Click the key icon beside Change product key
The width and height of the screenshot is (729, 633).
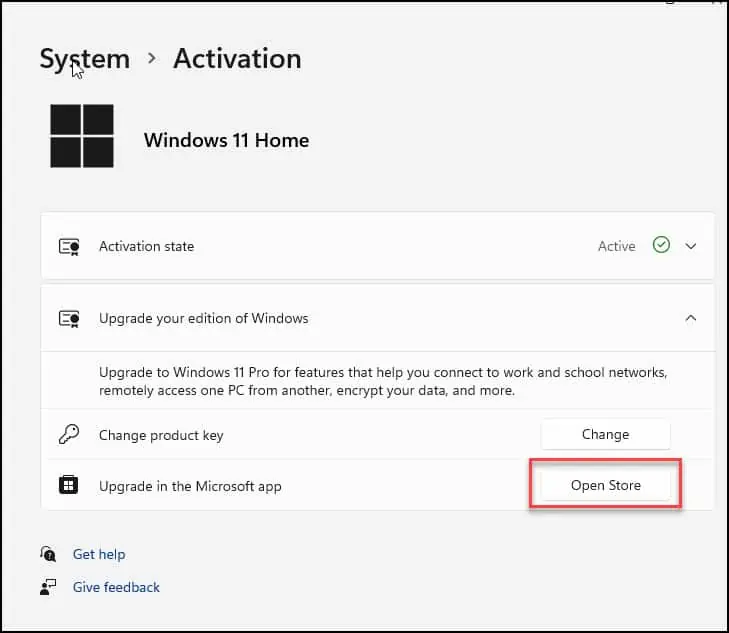coord(69,435)
